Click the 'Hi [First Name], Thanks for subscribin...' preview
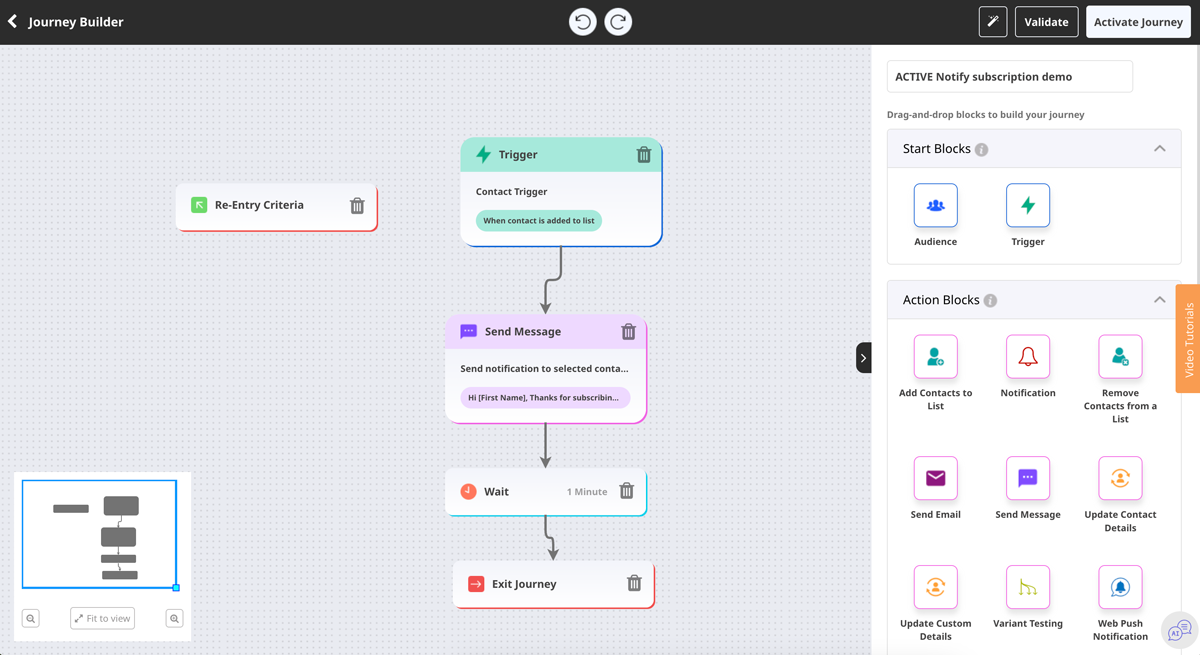This screenshot has width=1200, height=655. [545, 398]
